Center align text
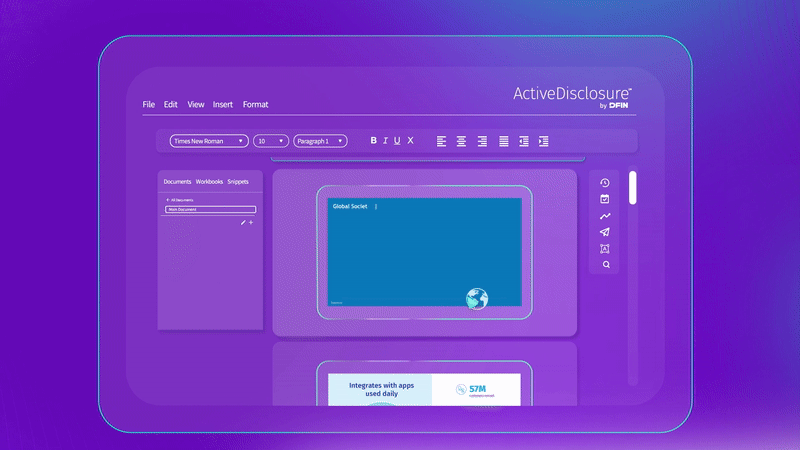800x450 pixels. pos(461,141)
